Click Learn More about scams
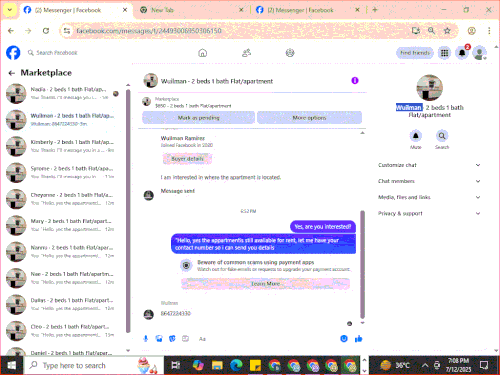The image size is (500, 375). click(265, 284)
